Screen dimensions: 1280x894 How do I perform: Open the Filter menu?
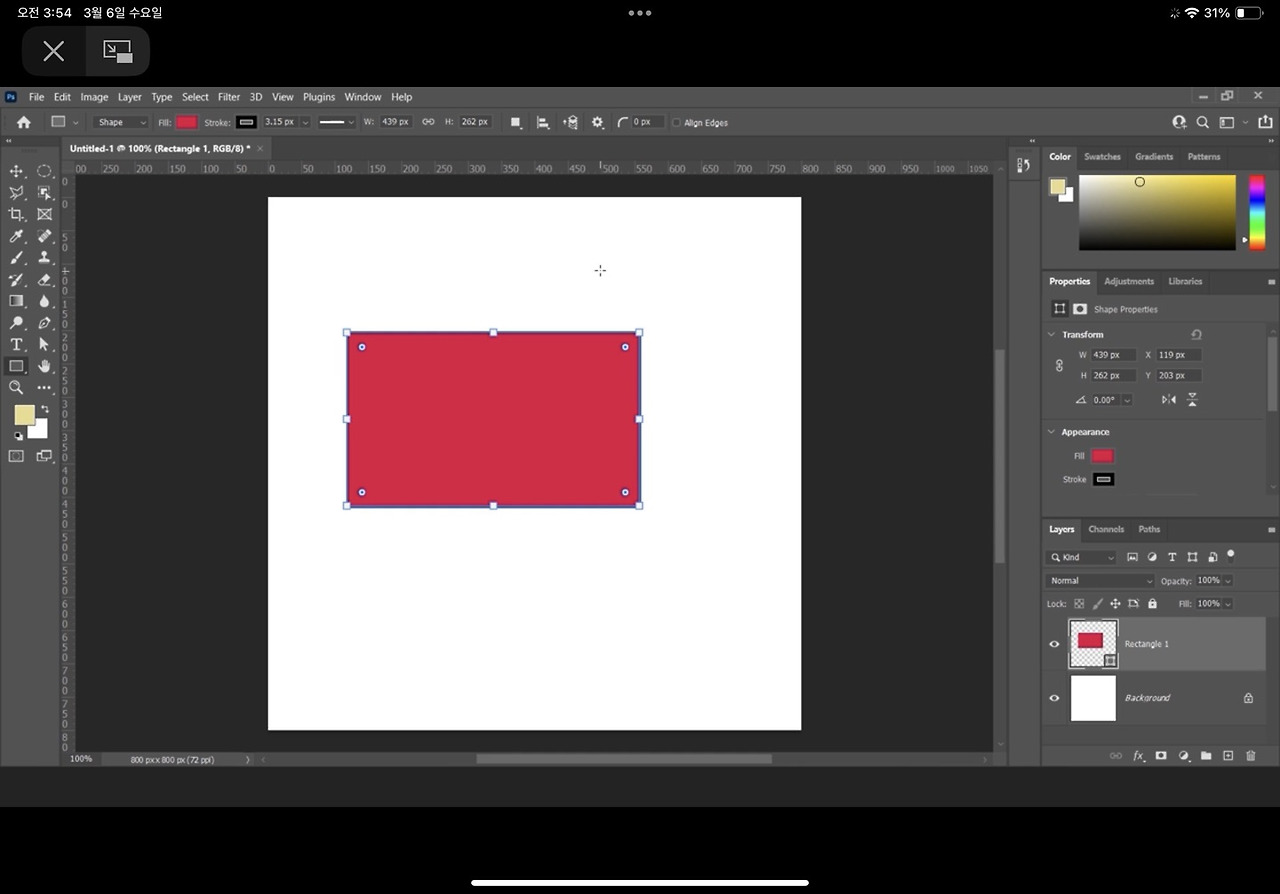229,97
